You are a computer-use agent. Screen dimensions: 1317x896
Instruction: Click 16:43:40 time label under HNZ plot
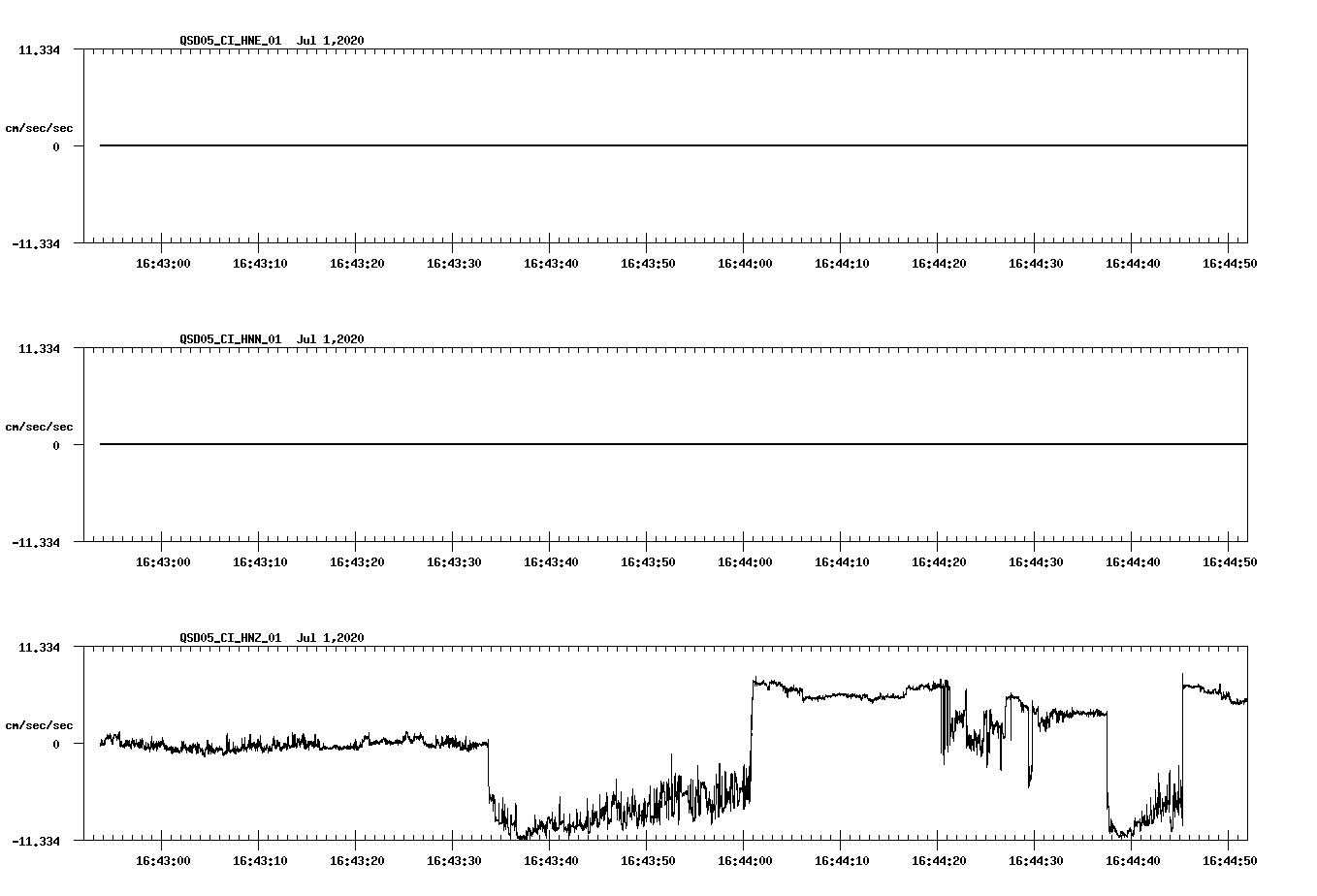[x=551, y=861]
